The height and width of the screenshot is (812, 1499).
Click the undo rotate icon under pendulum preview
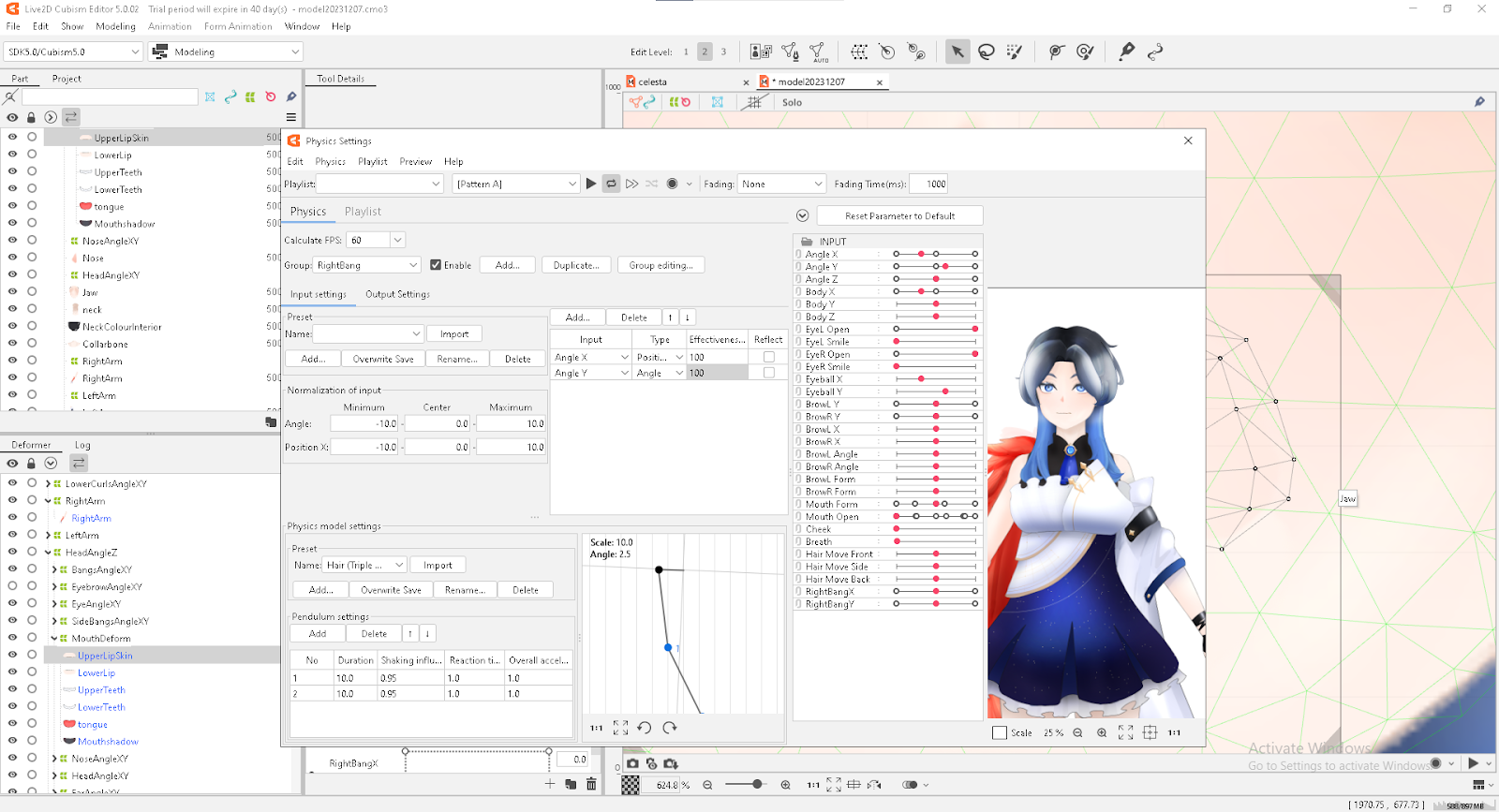645,728
